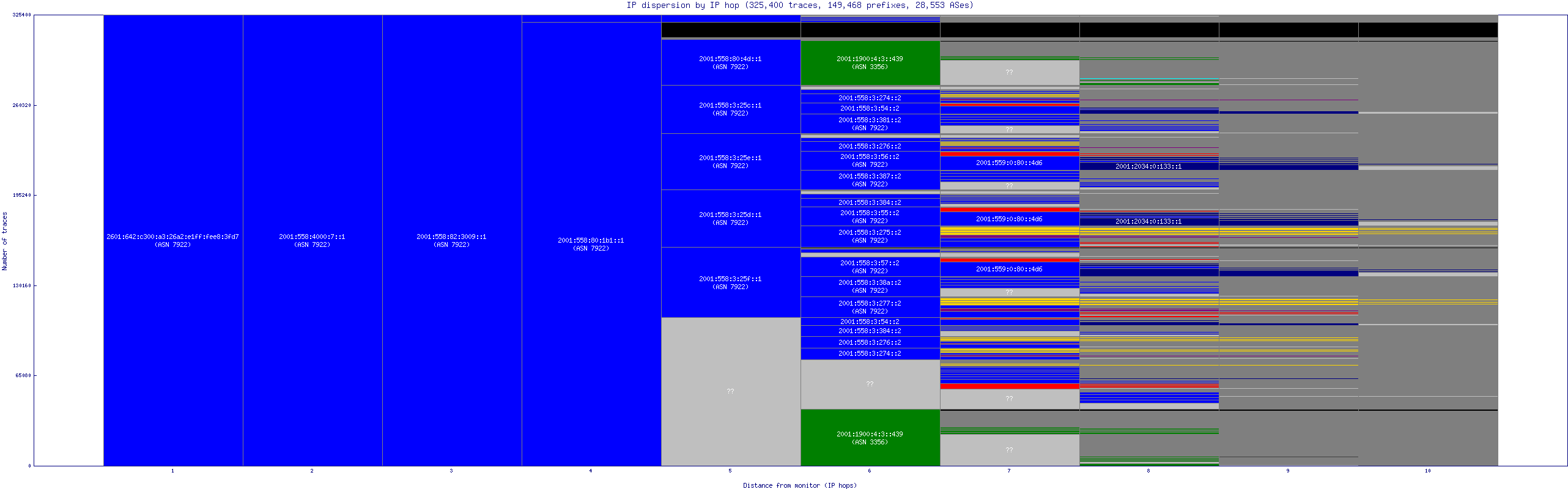This screenshot has height=489, width=1568.
Task: Select the 2001:558:3:277::2 label
Action: tap(870, 307)
